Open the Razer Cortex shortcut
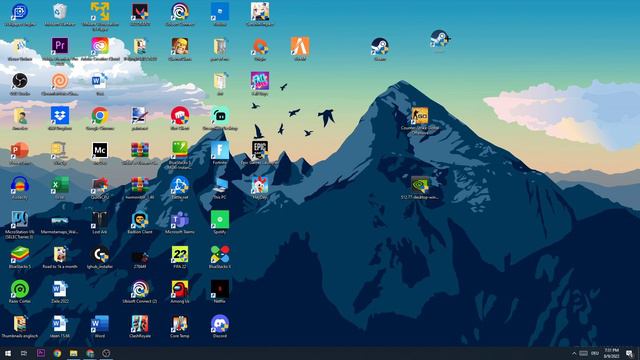This screenshot has width=640, height=360. coord(20,289)
